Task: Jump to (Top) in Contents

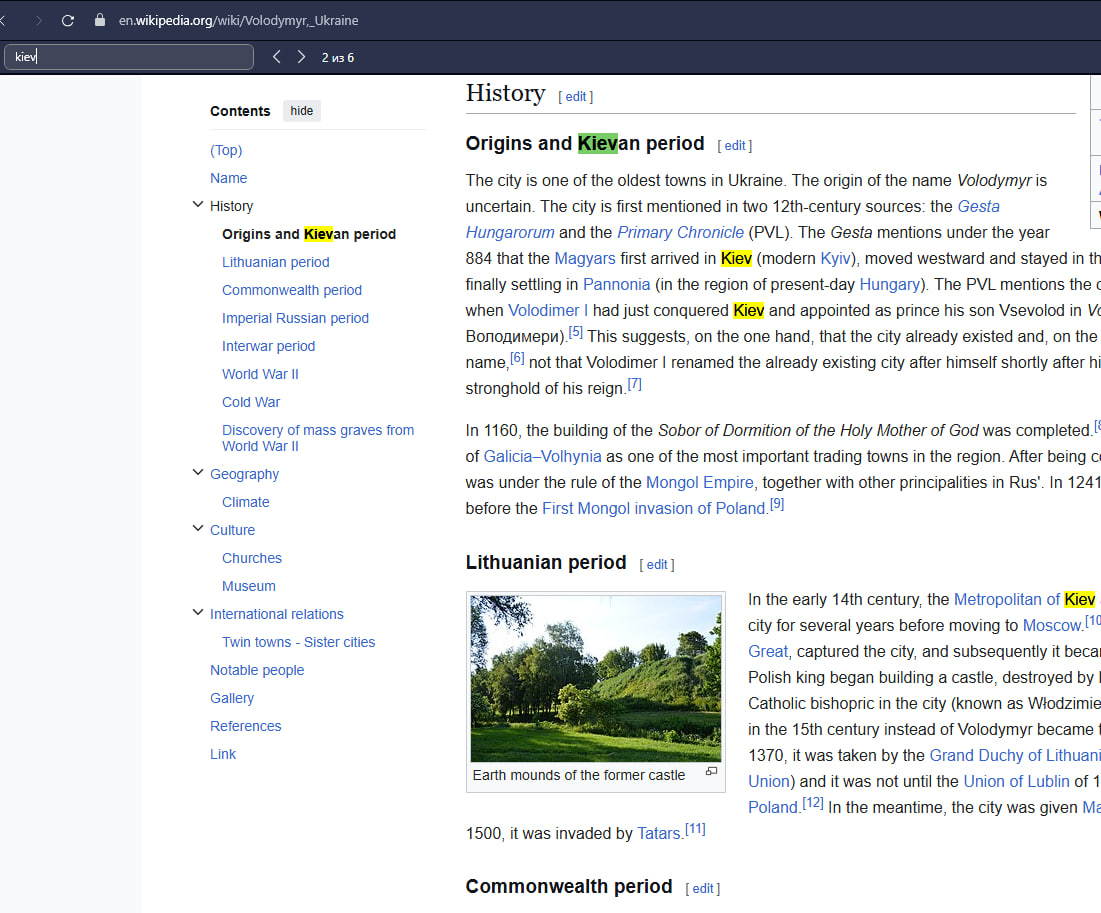Action: (226, 150)
